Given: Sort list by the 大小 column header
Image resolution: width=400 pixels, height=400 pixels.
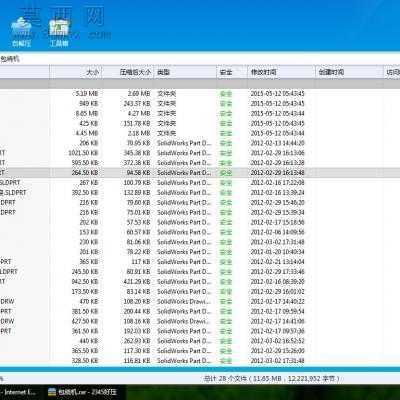Looking at the screenshot, I should click(92, 72).
